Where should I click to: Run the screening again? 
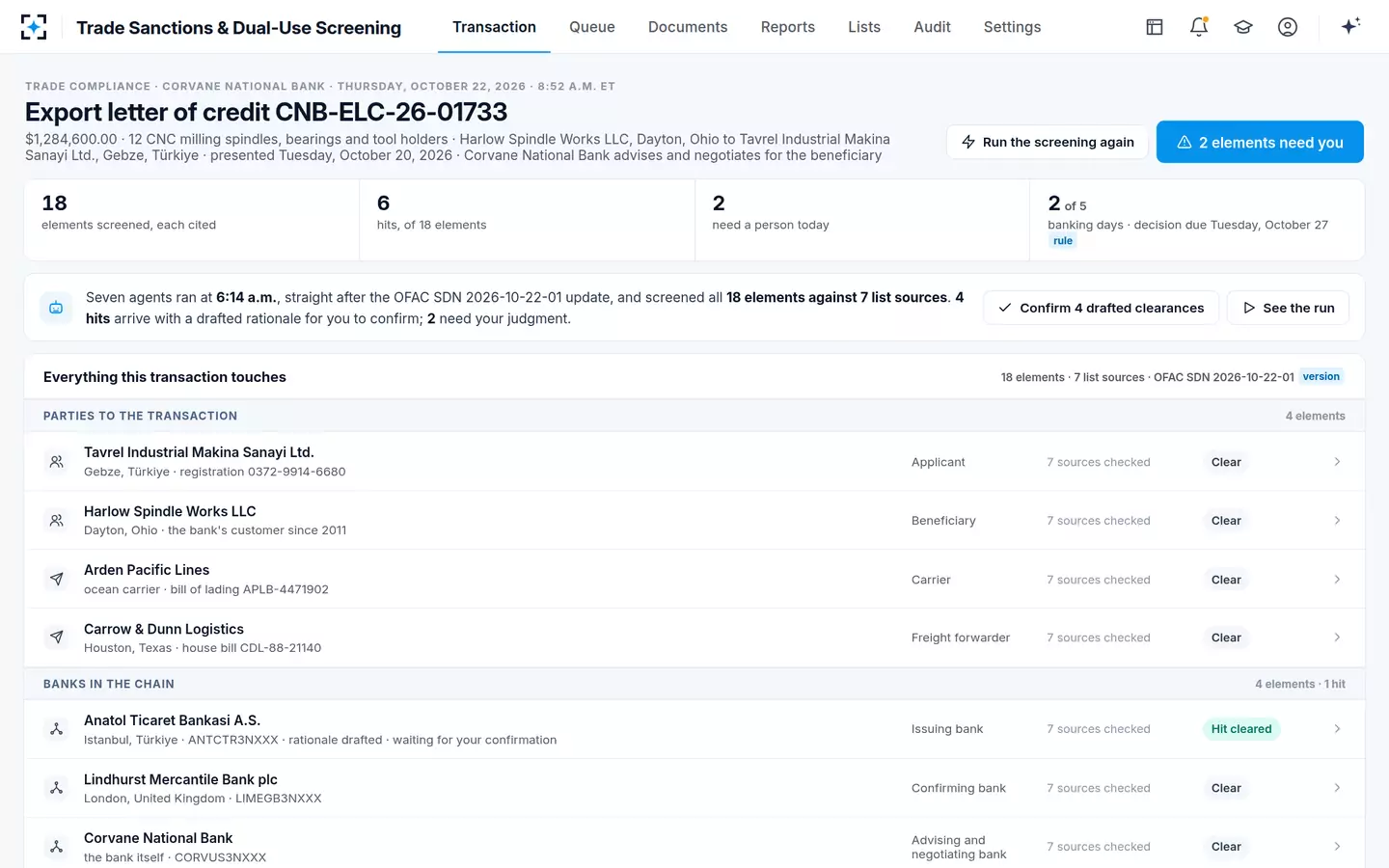(x=1047, y=142)
